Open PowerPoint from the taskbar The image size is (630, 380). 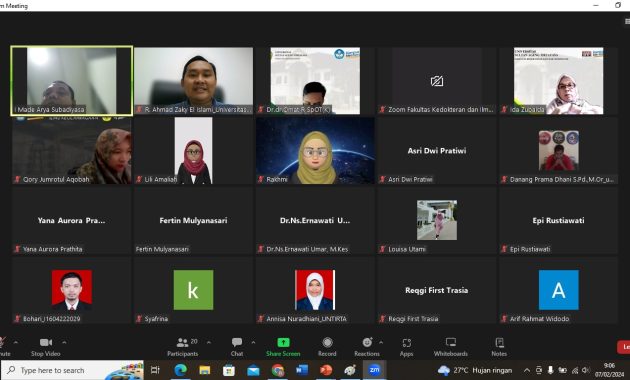pos(326,370)
